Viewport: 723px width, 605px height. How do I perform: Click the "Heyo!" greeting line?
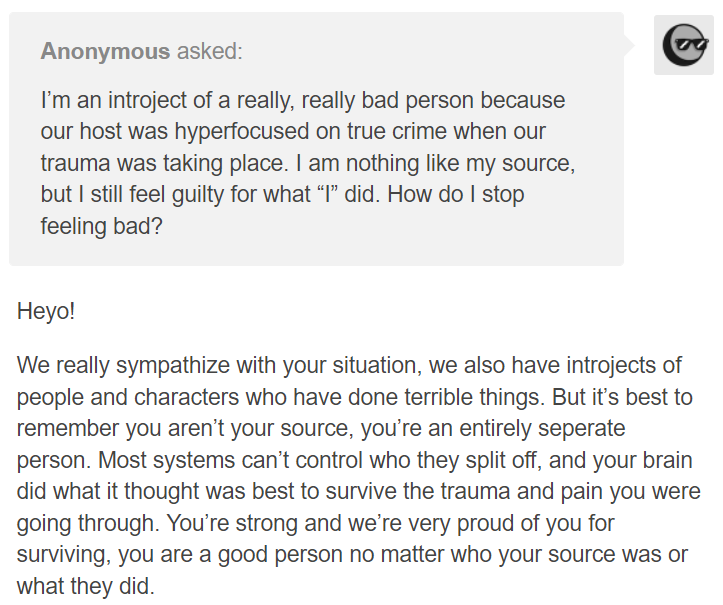tap(46, 311)
